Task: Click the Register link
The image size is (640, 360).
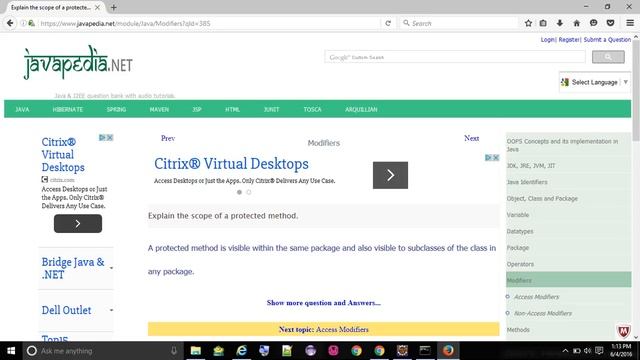Action: point(569,40)
